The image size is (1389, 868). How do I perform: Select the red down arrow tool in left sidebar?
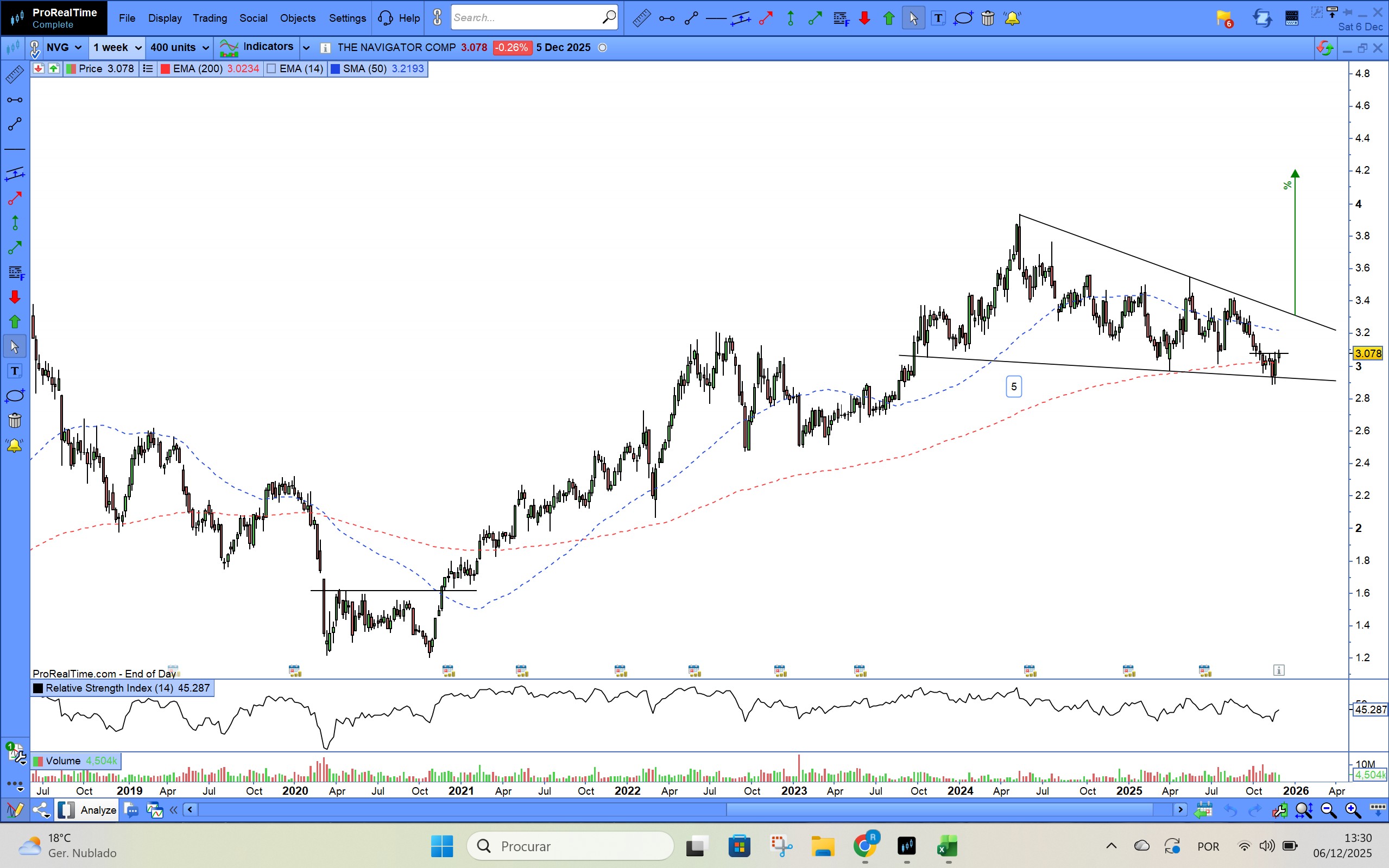(x=14, y=297)
